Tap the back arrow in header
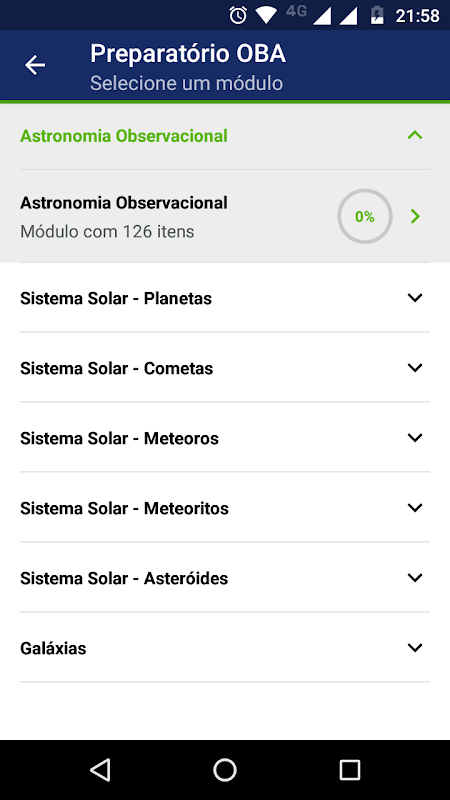Viewport: 450px width, 800px height. (x=35, y=65)
